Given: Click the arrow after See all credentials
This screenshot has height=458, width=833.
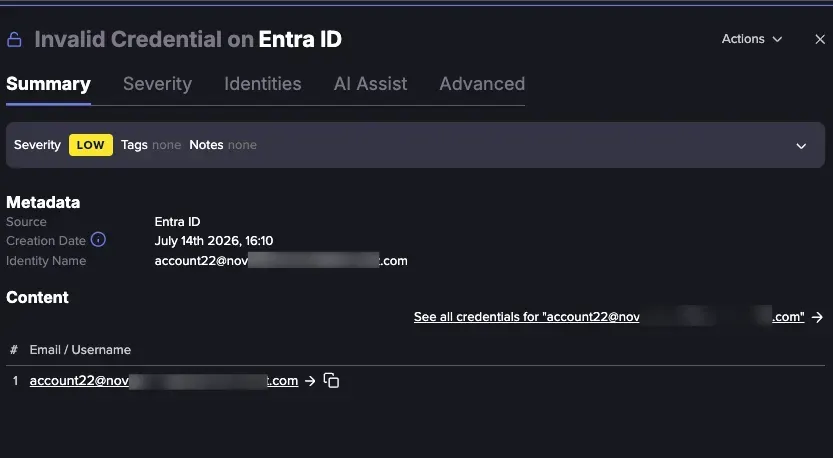Looking at the screenshot, I should pyautogui.click(x=818, y=317).
